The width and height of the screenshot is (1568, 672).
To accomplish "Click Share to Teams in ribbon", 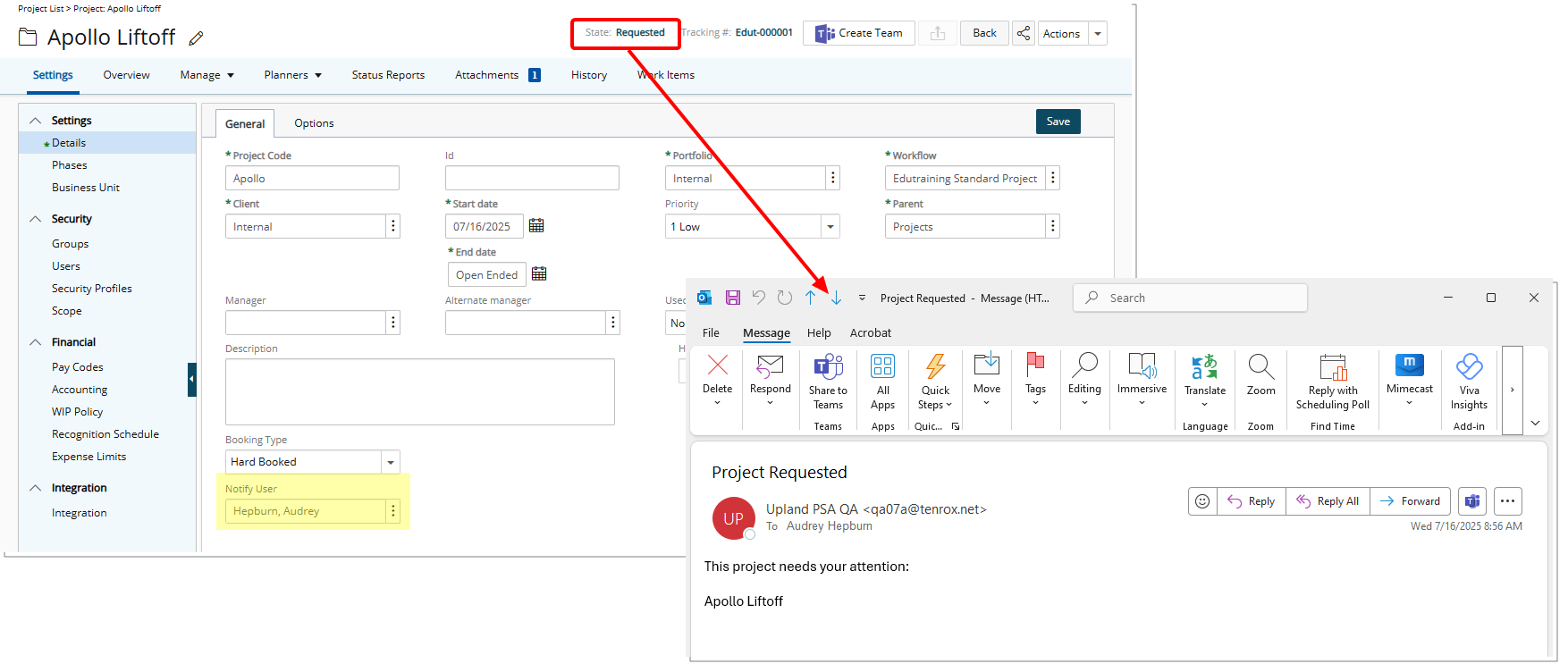I will point(828,380).
